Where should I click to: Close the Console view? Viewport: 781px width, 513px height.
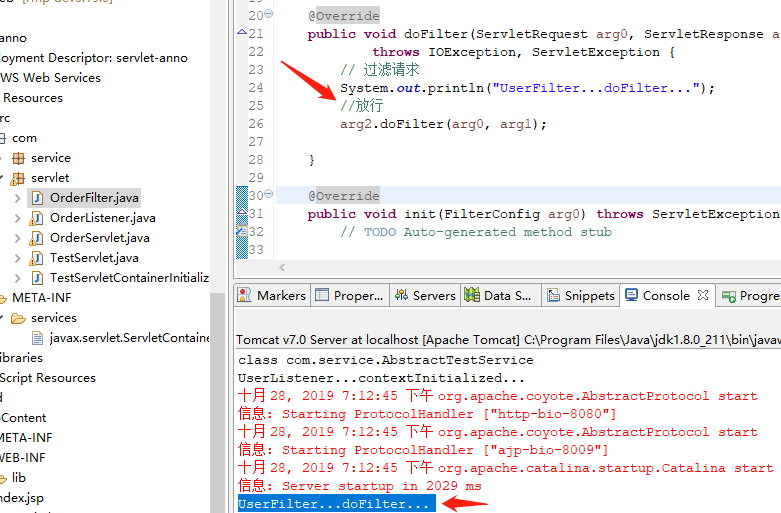(703, 295)
